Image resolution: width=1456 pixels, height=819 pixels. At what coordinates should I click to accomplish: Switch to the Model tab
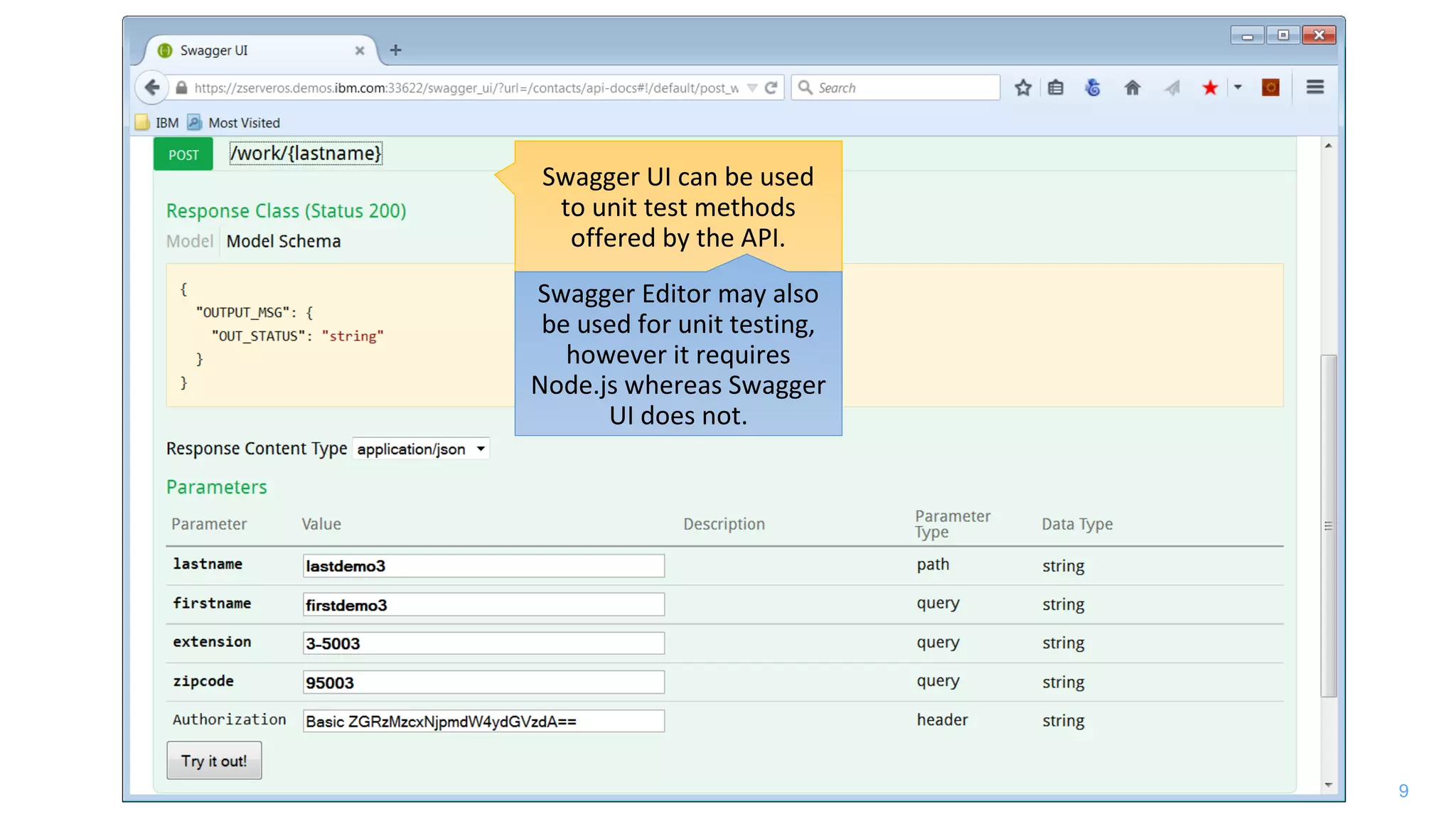tap(190, 241)
